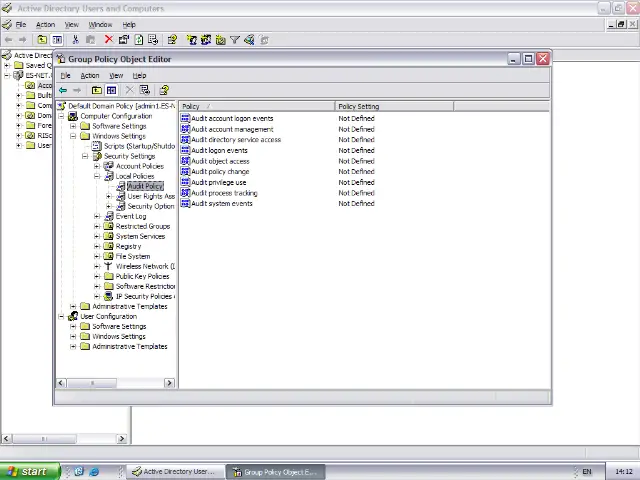
Task: Open the View menu in Group Policy Editor
Action: [x=116, y=76]
